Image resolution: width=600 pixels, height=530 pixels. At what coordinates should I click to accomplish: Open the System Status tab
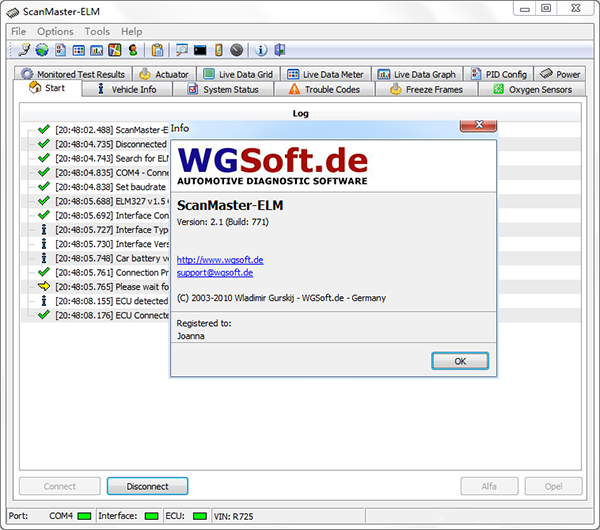click(x=223, y=89)
